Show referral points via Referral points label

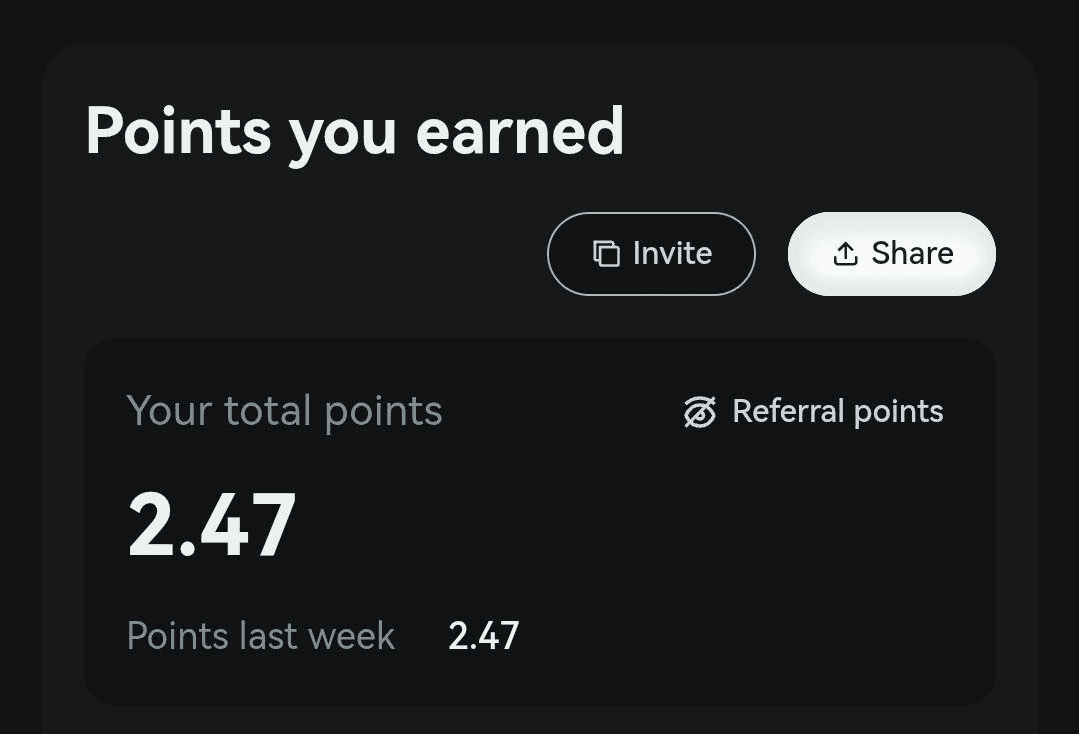(837, 411)
